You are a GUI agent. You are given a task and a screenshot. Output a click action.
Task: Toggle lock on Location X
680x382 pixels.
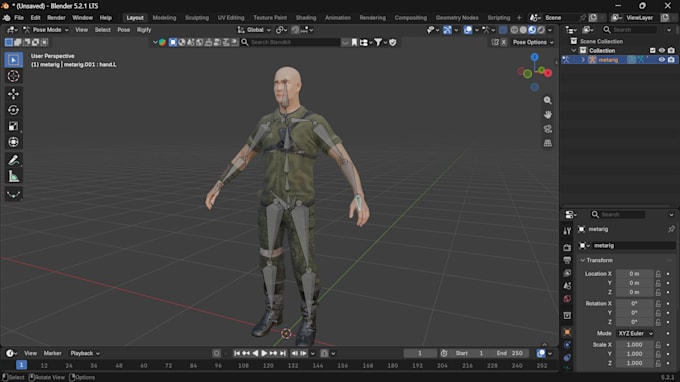coord(658,274)
